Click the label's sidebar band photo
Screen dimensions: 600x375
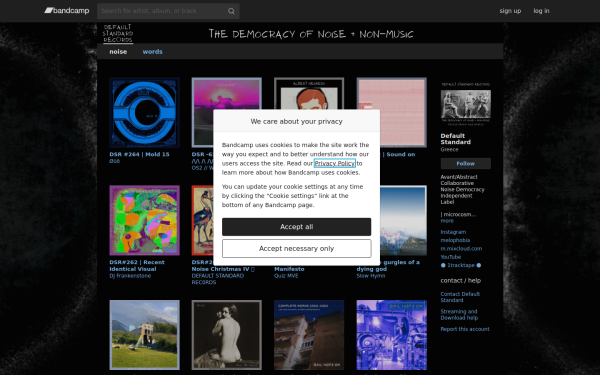click(466, 104)
